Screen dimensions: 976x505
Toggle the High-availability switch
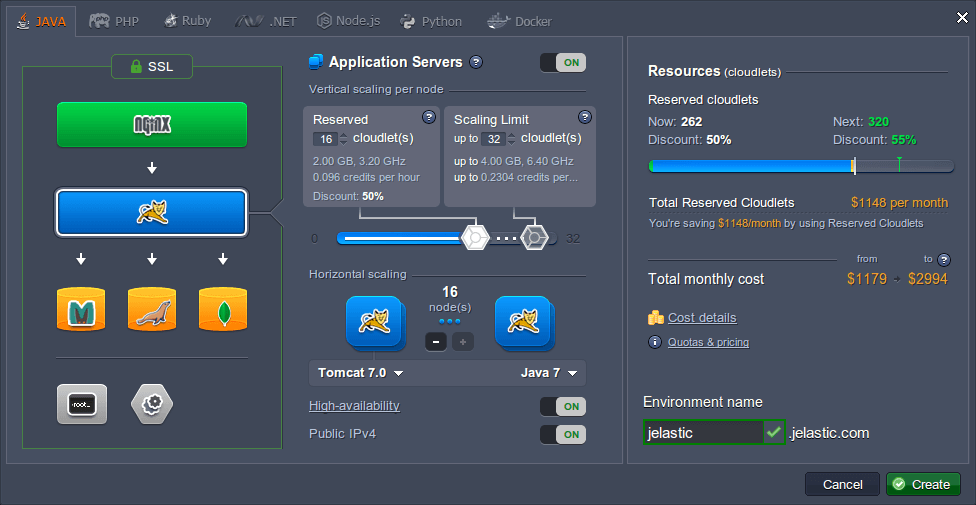click(x=563, y=407)
